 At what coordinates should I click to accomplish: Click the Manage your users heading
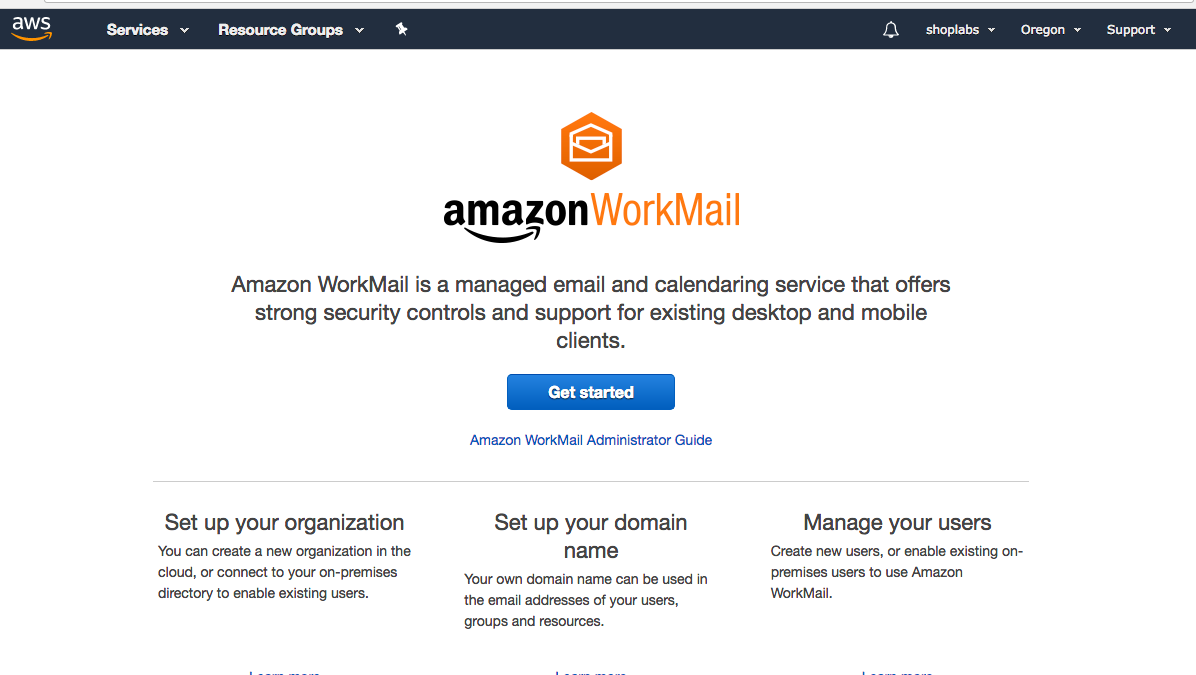coord(897,522)
